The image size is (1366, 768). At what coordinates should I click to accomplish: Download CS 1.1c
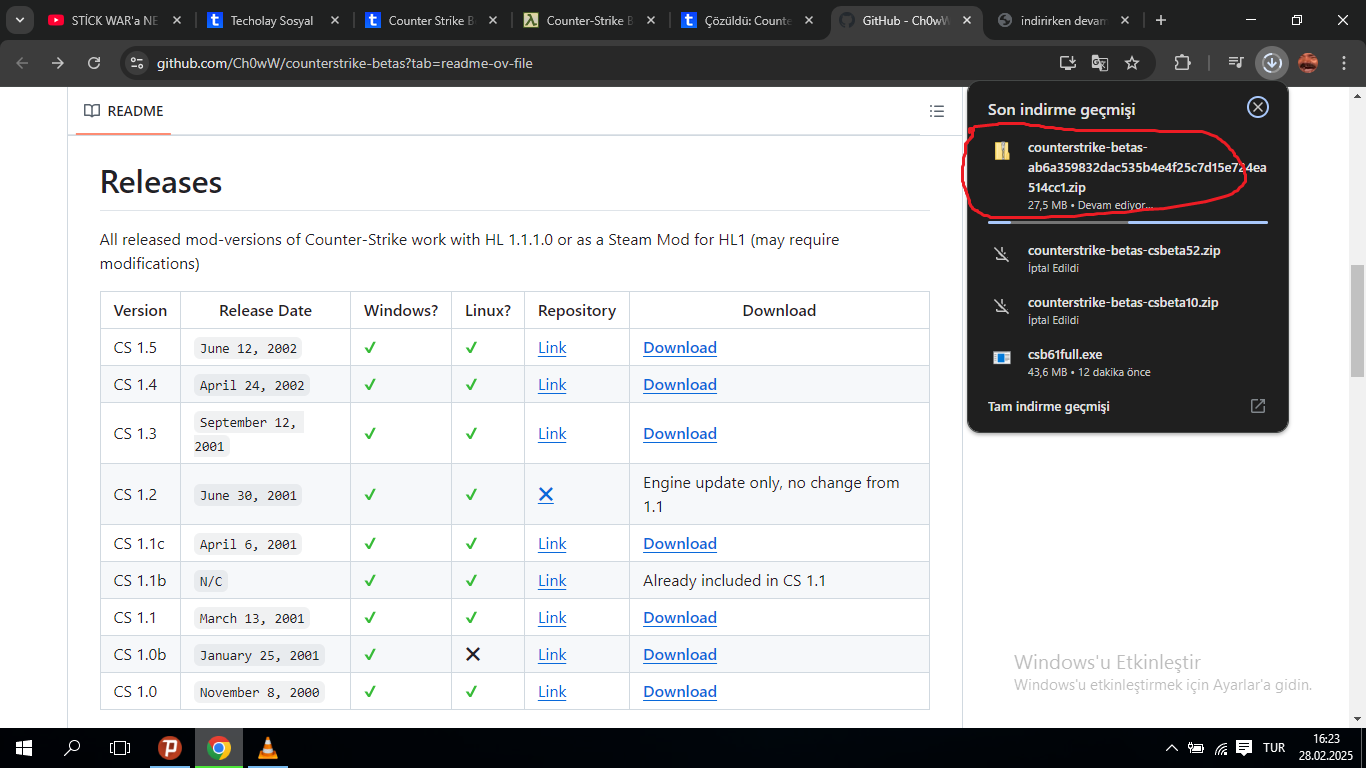680,544
